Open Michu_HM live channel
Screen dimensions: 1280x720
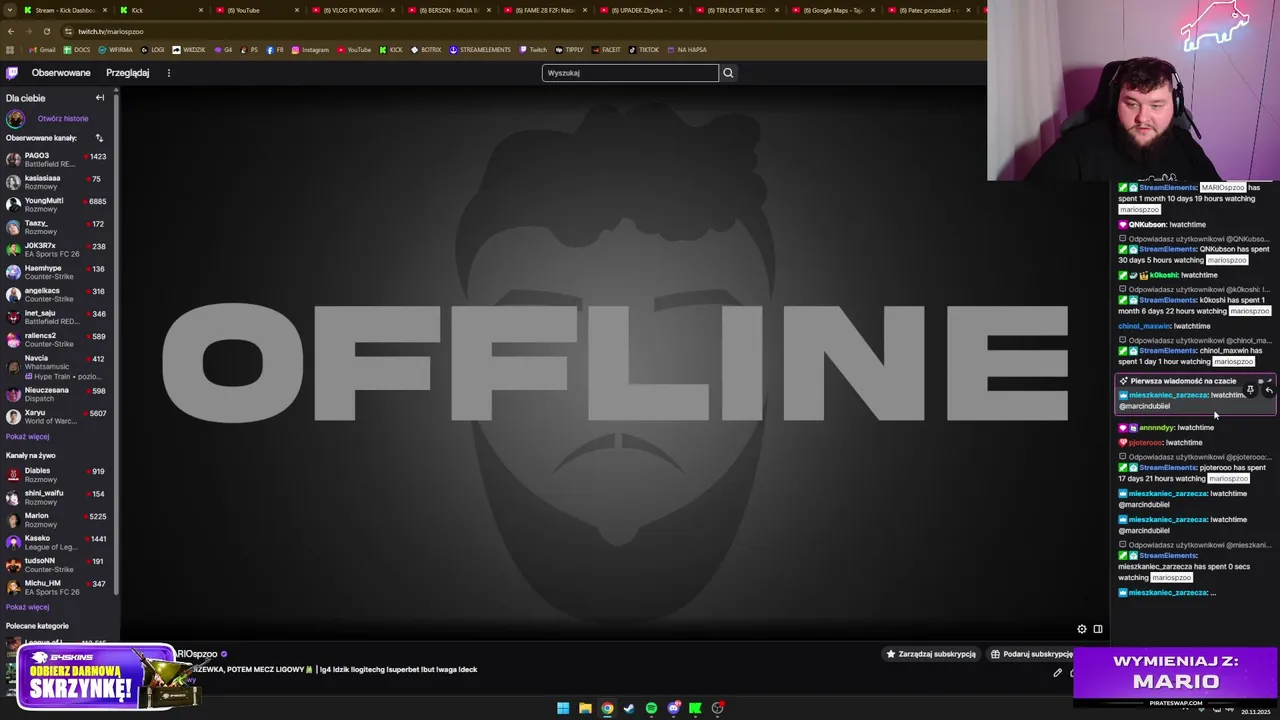58,587
